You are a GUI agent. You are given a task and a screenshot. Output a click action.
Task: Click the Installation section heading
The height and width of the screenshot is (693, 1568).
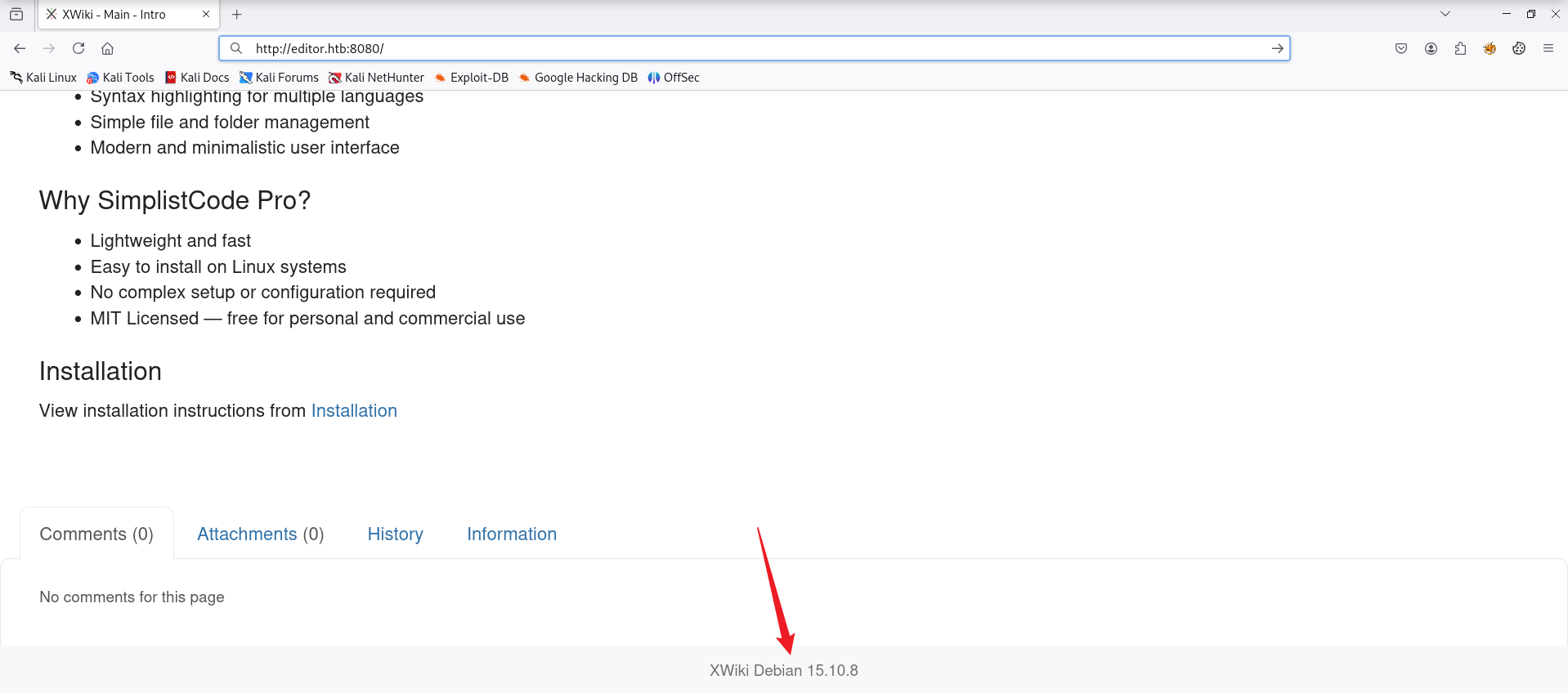(x=101, y=372)
